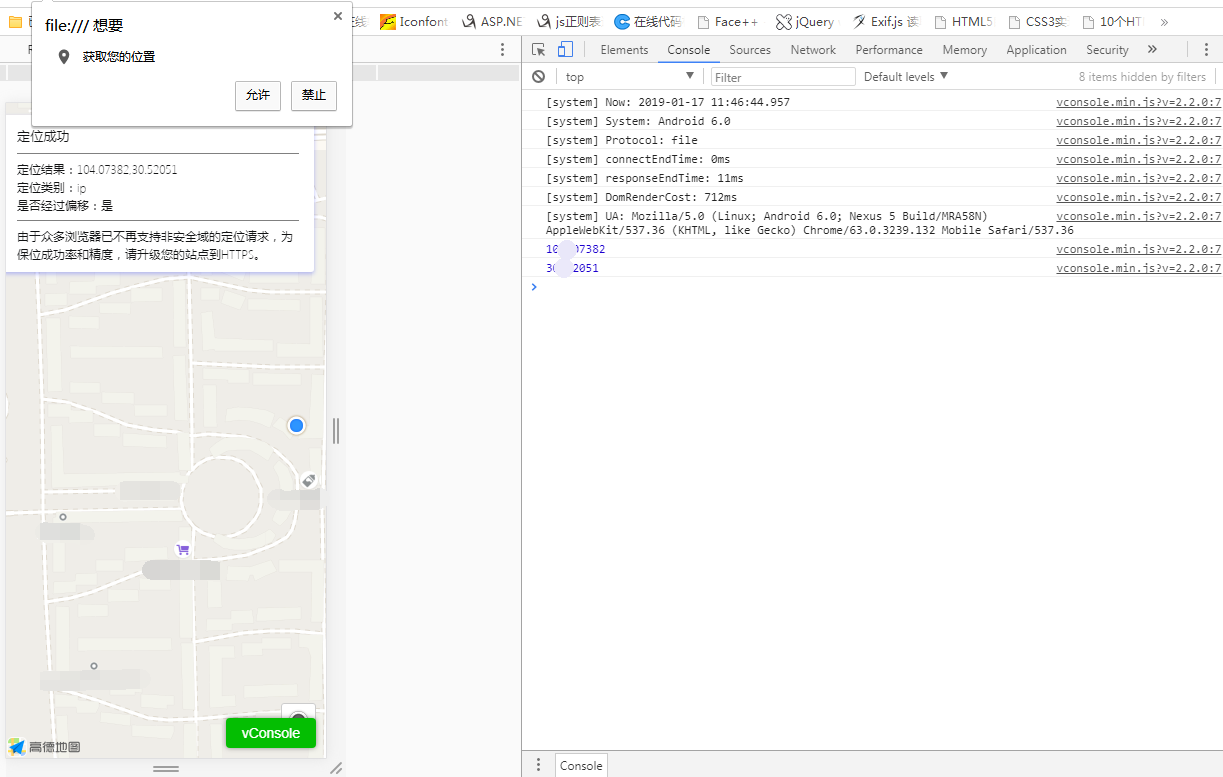Image resolution: width=1223 pixels, height=777 pixels.
Task: Open Face++ bookmark
Action: coord(727,21)
